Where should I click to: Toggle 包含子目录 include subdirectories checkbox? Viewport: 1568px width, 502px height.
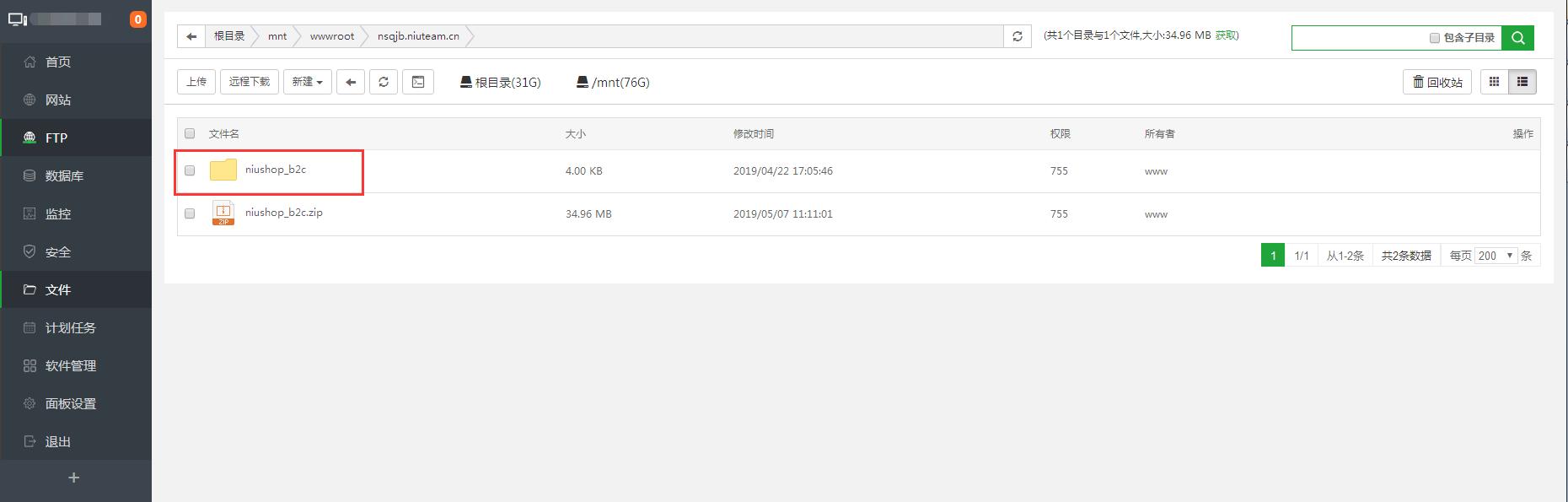tap(1434, 38)
